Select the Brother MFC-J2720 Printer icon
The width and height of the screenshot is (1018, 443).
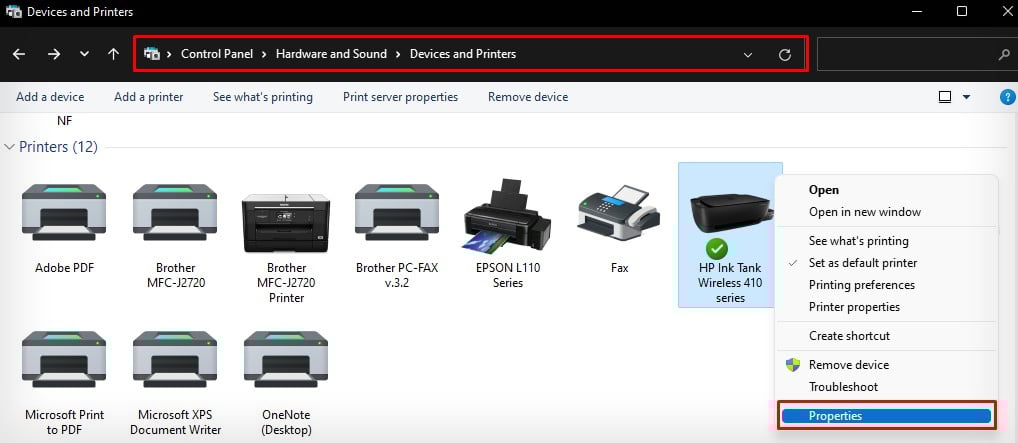286,223
